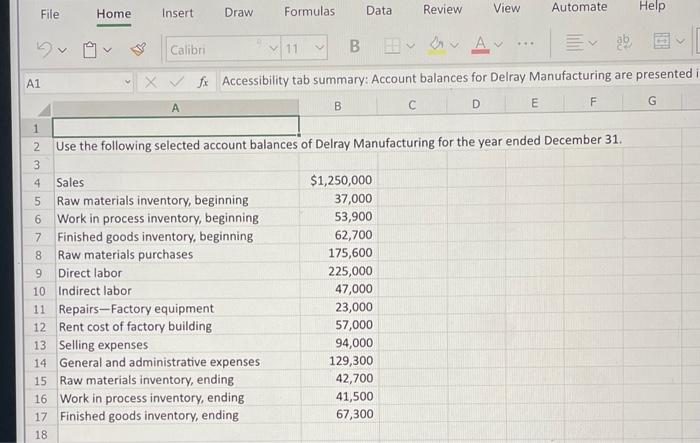This screenshot has width=700, height=443.
Task: Open the More options ellipsis
Action: point(525,44)
